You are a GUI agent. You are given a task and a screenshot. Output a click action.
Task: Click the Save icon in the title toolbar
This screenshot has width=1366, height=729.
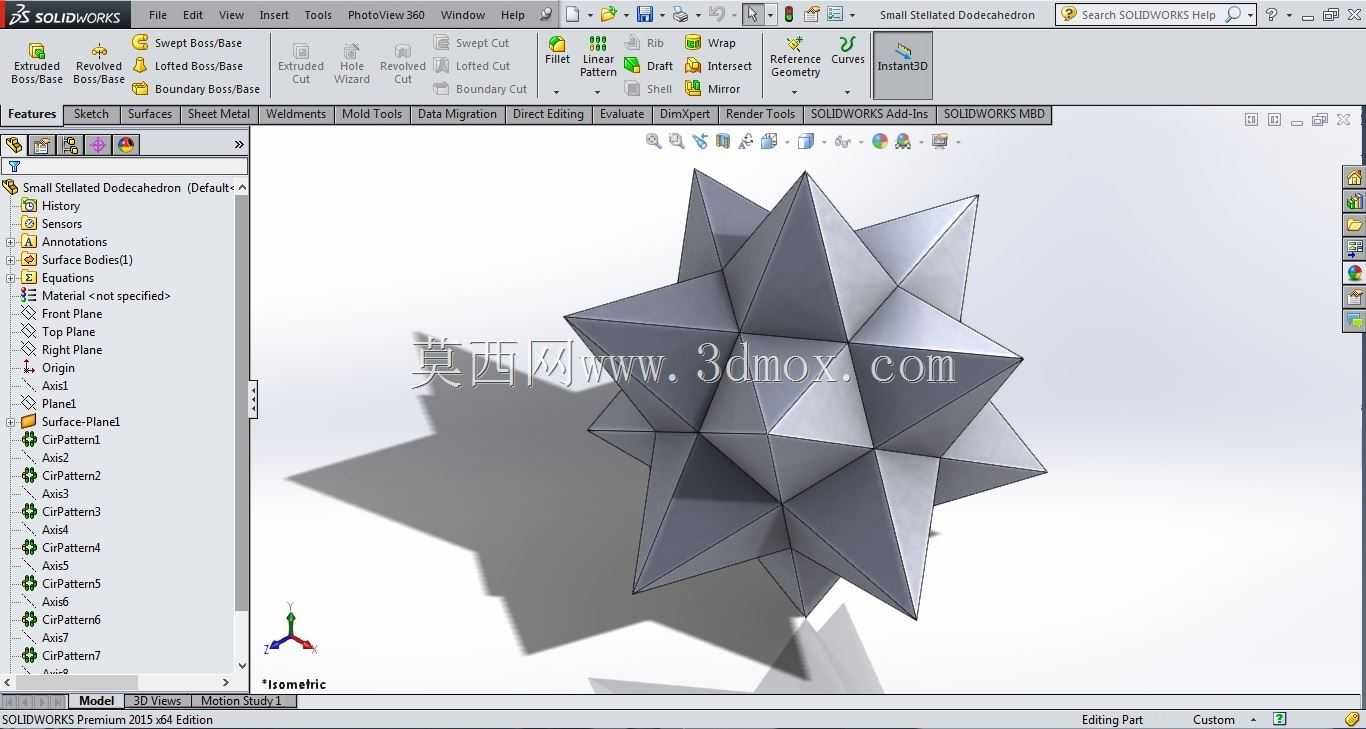(x=645, y=14)
